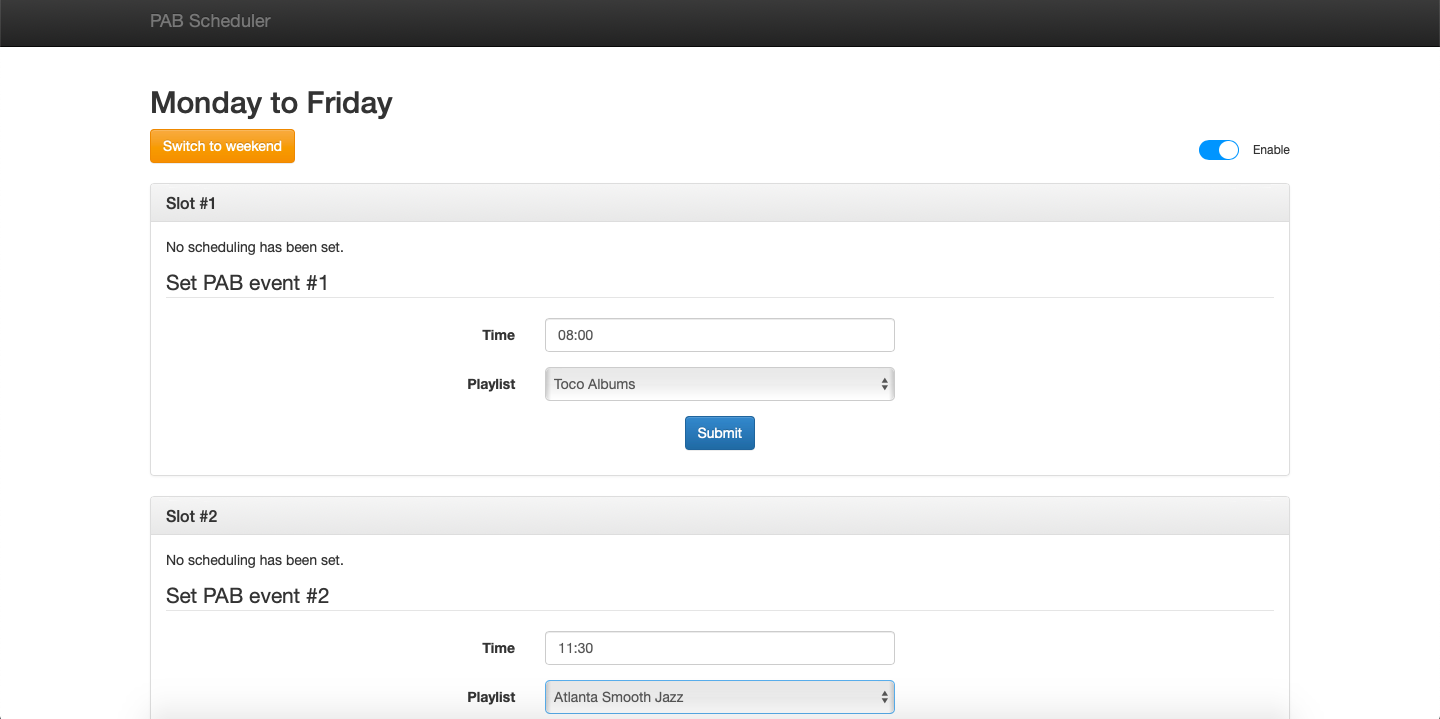
Task: Click the Set PAB event #1 heading
Action: [247, 283]
